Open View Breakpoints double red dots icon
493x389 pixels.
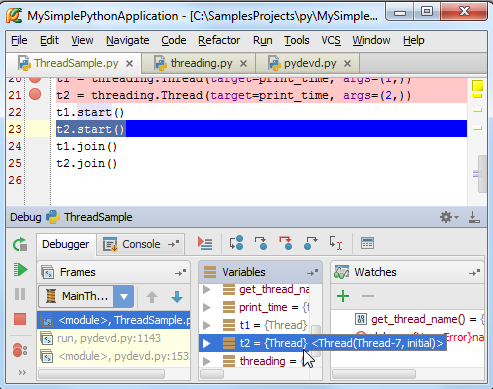pyautogui.click(x=20, y=350)
